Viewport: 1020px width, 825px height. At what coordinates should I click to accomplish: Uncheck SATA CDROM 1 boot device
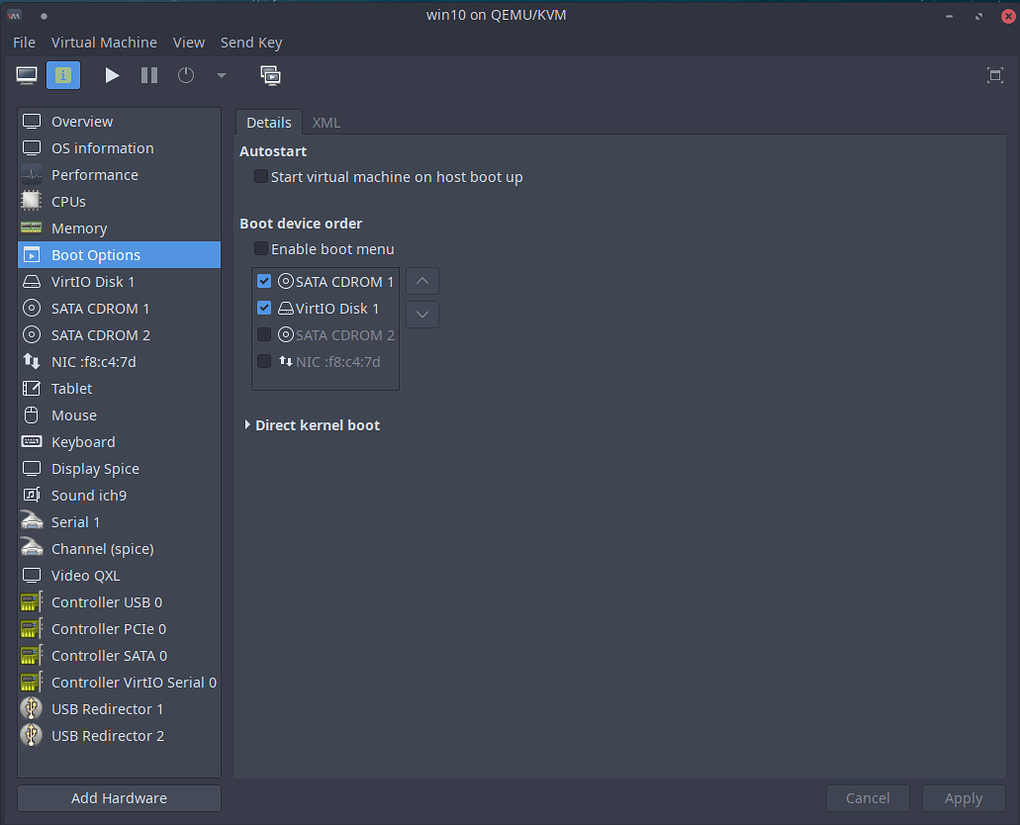point(264,282)
